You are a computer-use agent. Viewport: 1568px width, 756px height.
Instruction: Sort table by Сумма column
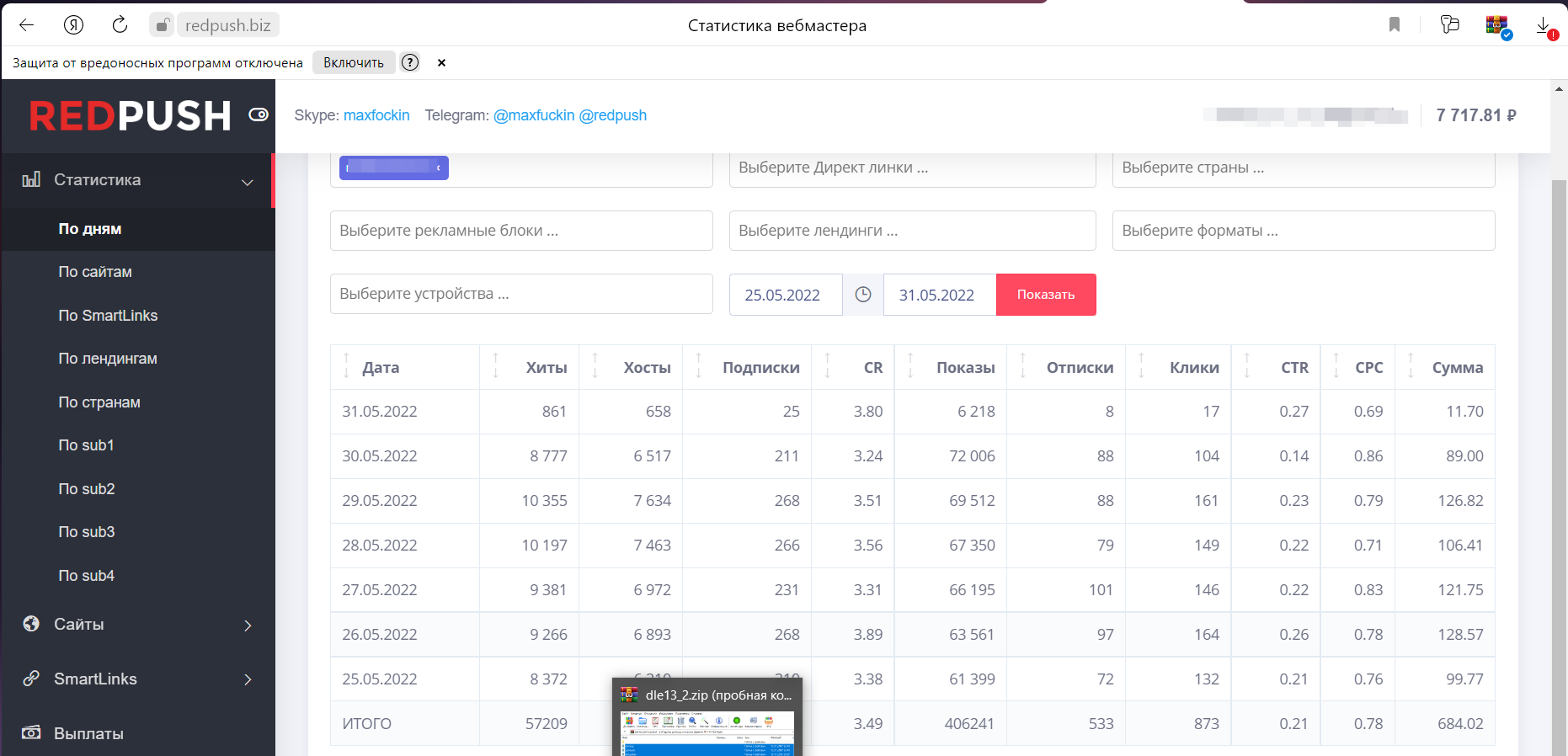(x=1457, y=368)
